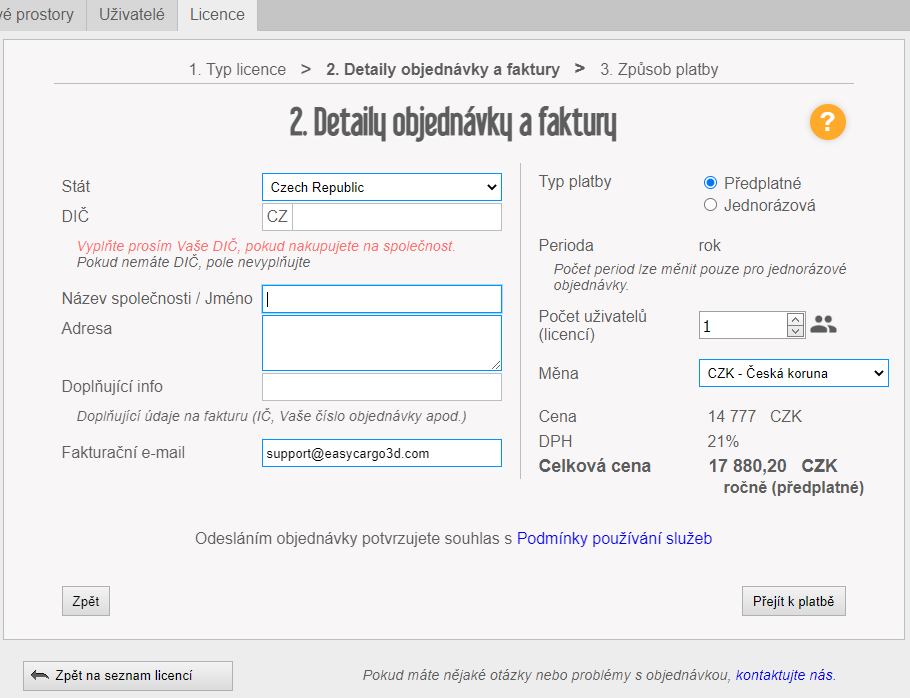Switch to the Uživatelé tab
Screen dimensions: 910x698
tap(132, 14)
